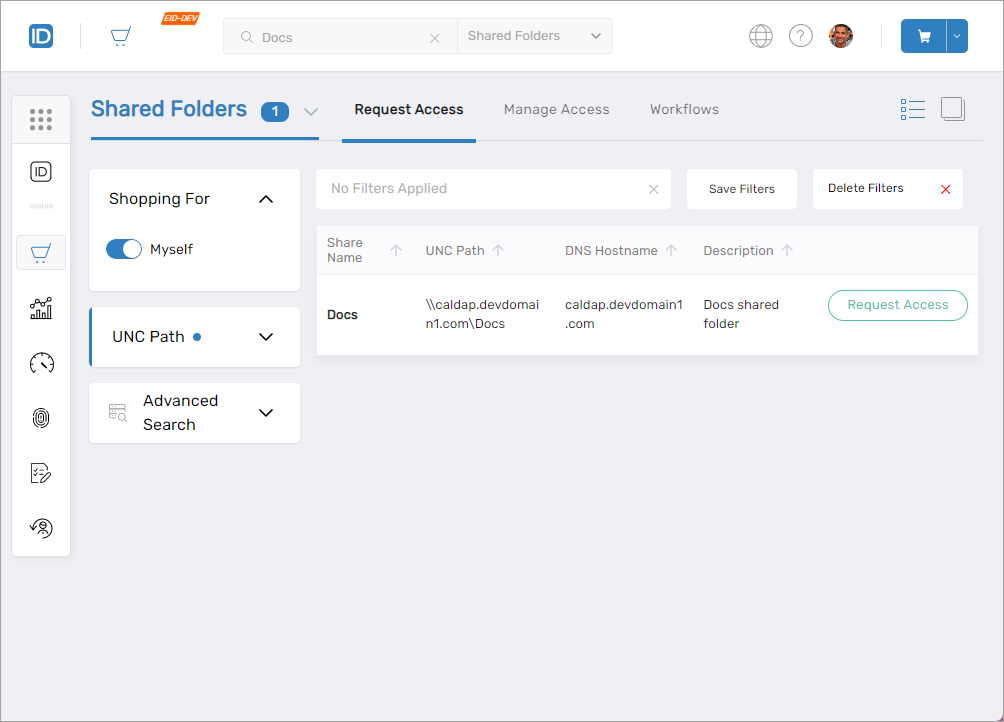
Task: Click Request Access button for Docs
Action: coord(897,305)
